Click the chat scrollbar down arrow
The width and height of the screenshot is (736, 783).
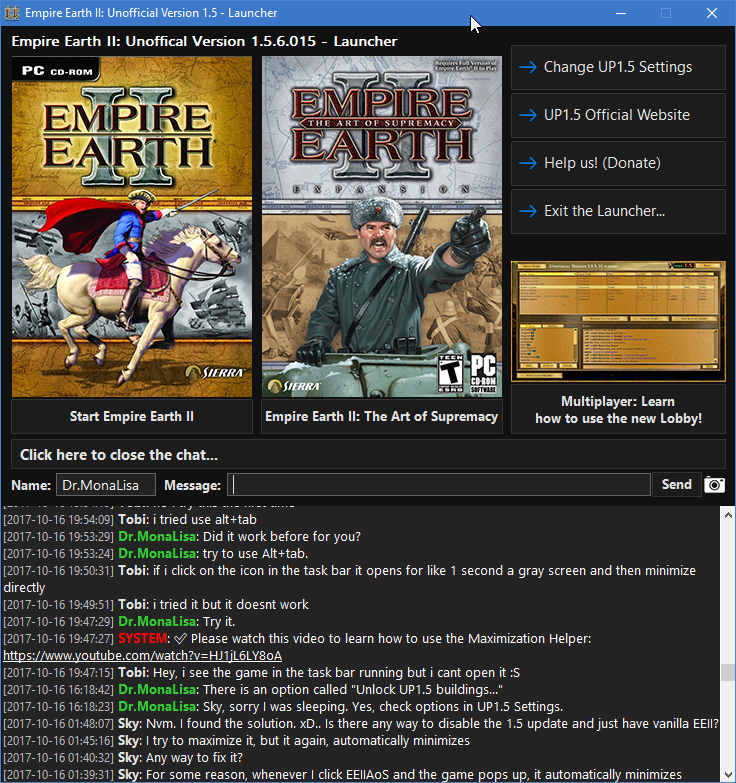(x=728, y=775)
